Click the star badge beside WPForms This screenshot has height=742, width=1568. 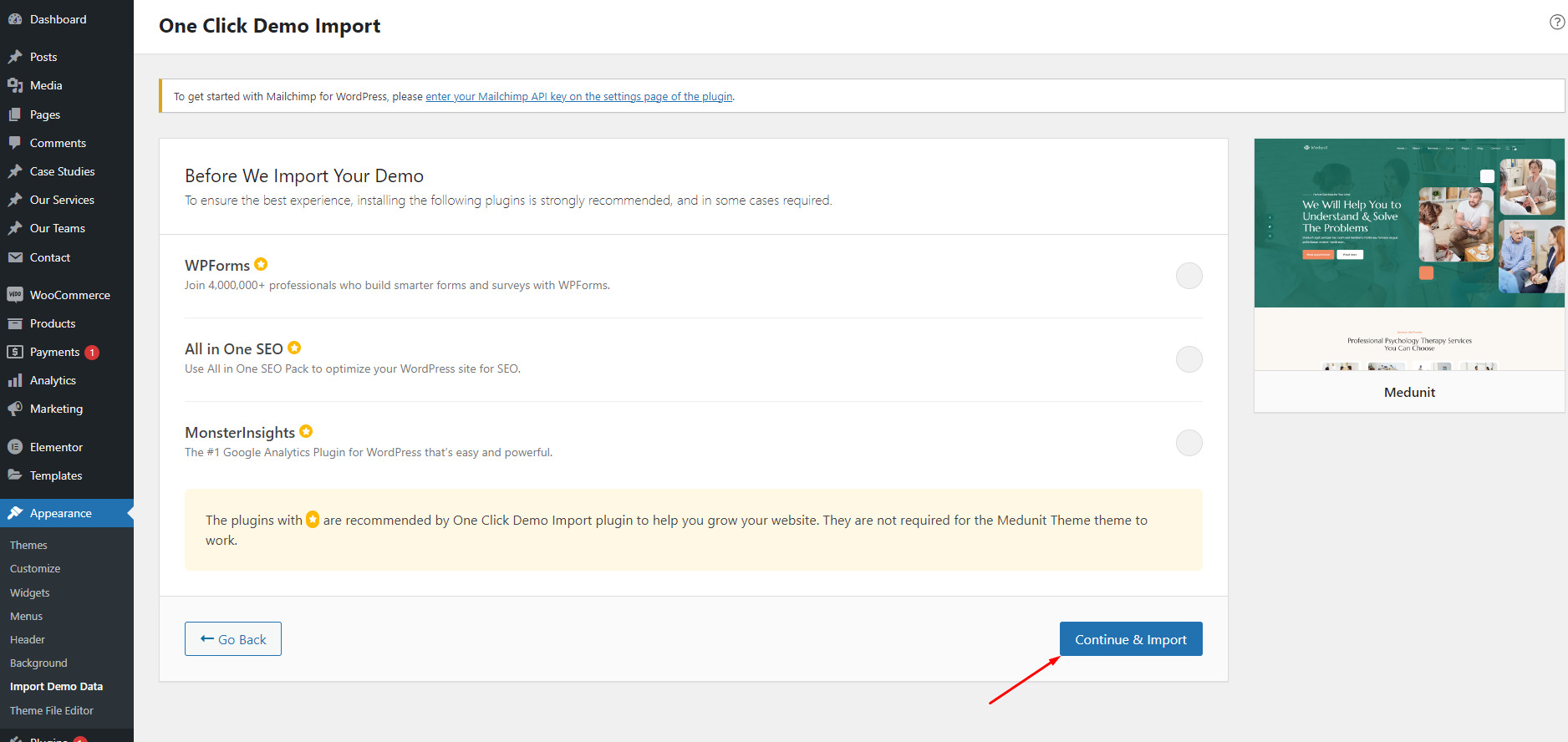point(261,264)
